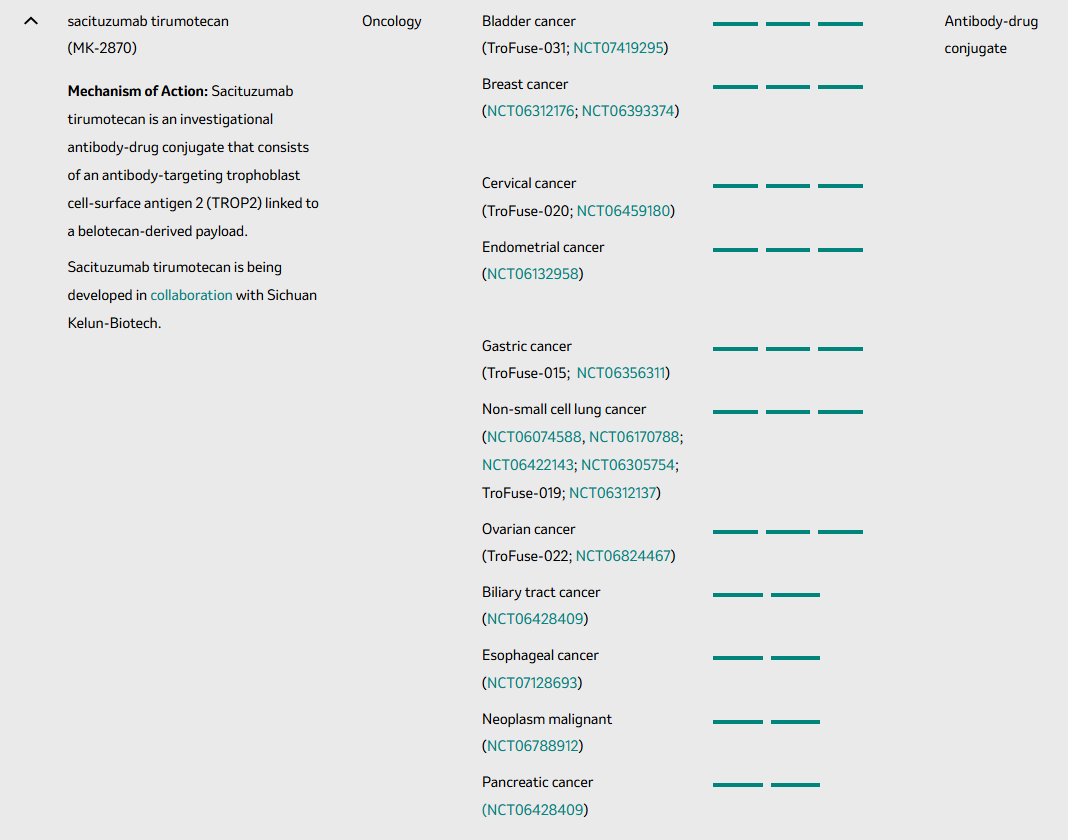
Task: Collapse the sacituzumab tirumotecan row chevron
Action: point(31,21)
